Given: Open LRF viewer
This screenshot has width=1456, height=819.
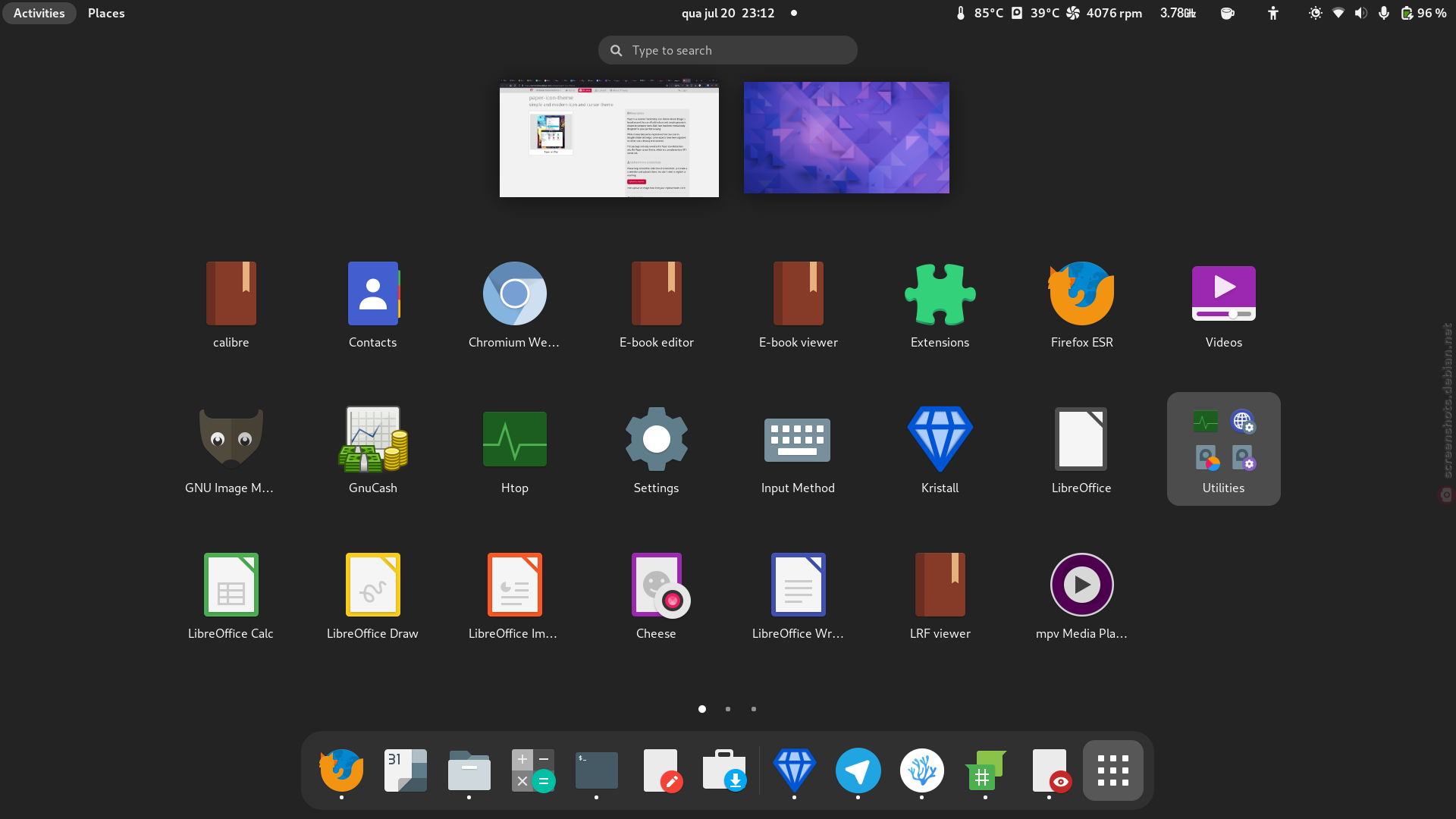Looking at the screenshot, I should click(940, 595).
